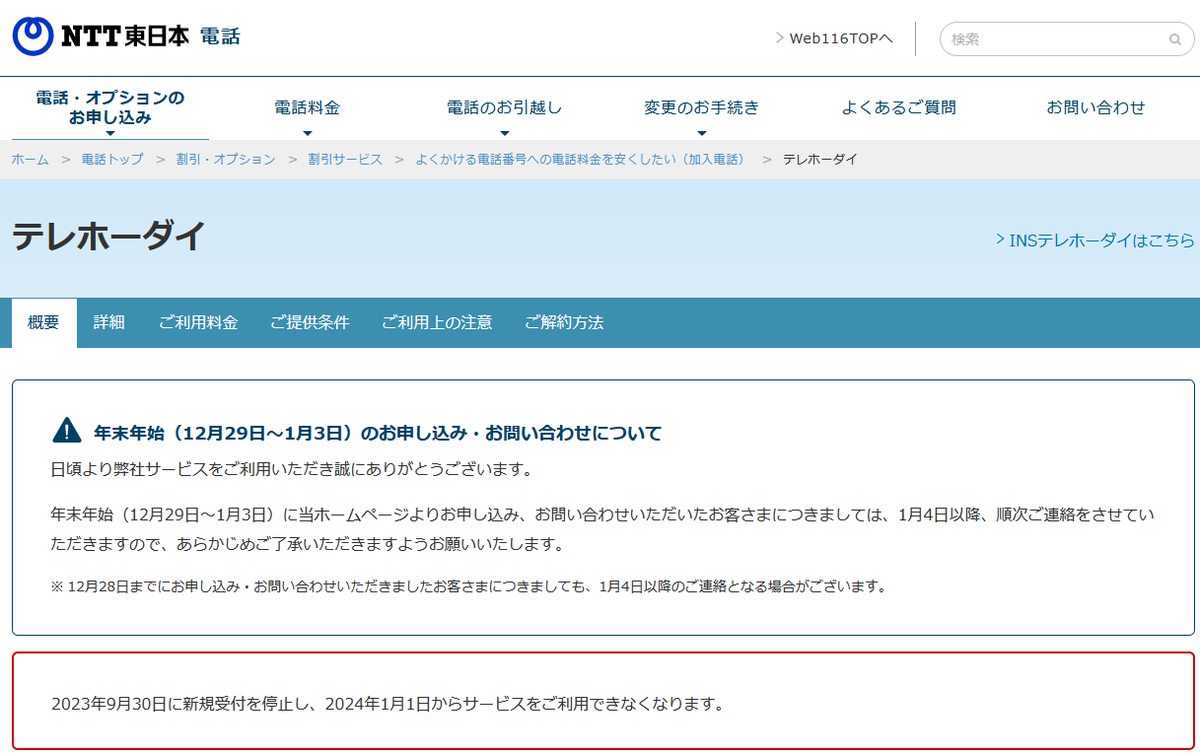Expand 電話・オプションのお申し込み menu
Screen dimensions: 1200x754
(x=110, y=108)
